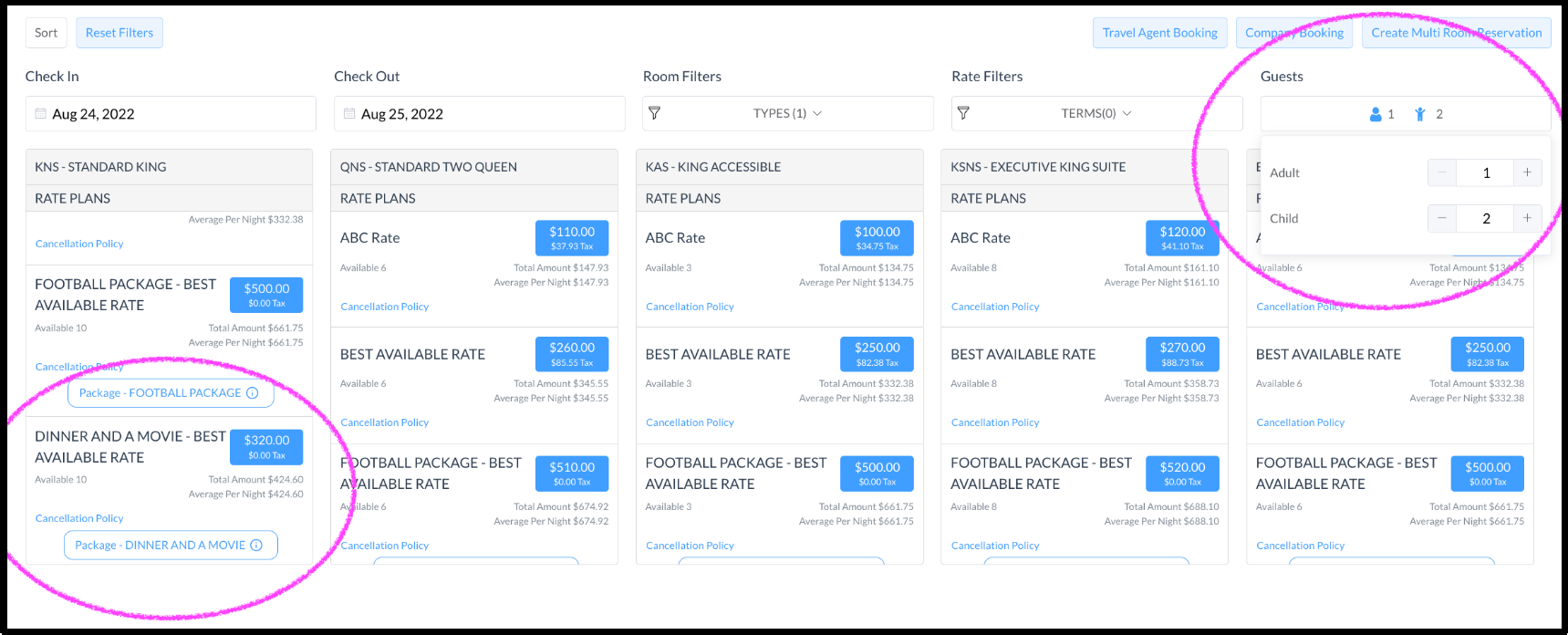Open the TERMS(0) rate filter dropdown
Image resolution: width=1568 pixels, height=635 pixels.
[x=1096, y=114]
